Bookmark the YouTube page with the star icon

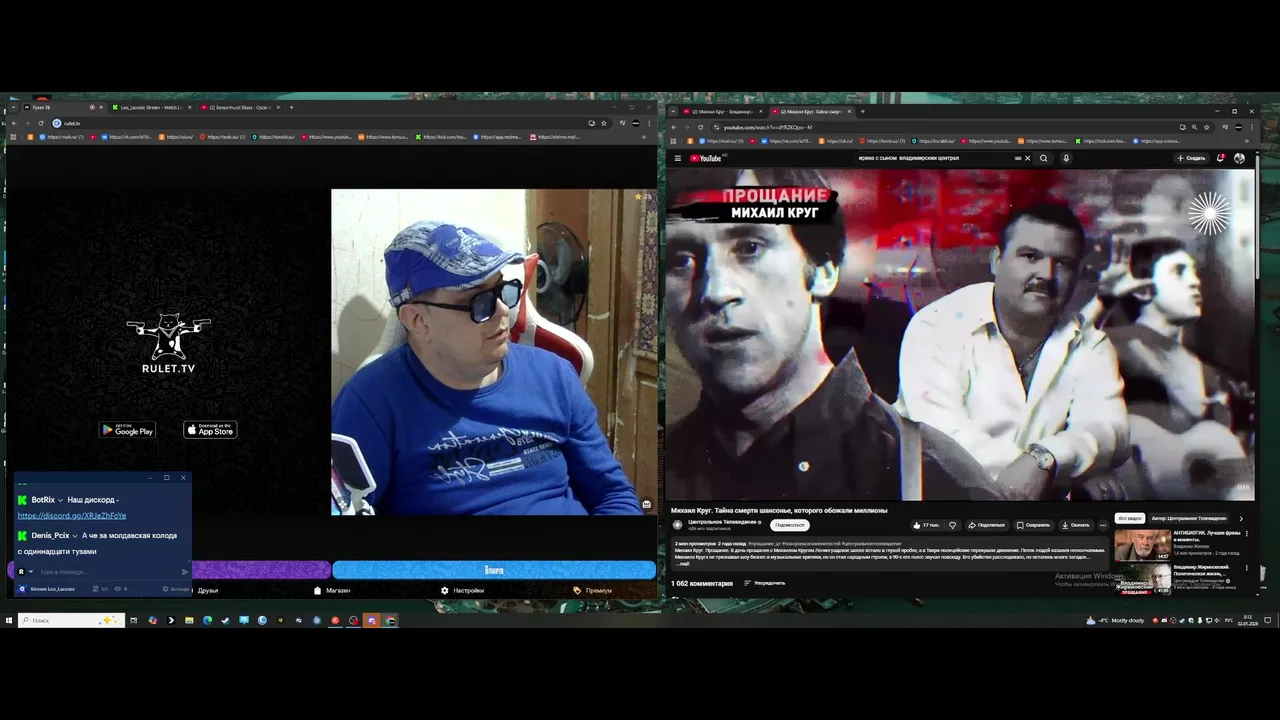(x=1207, y=127)
